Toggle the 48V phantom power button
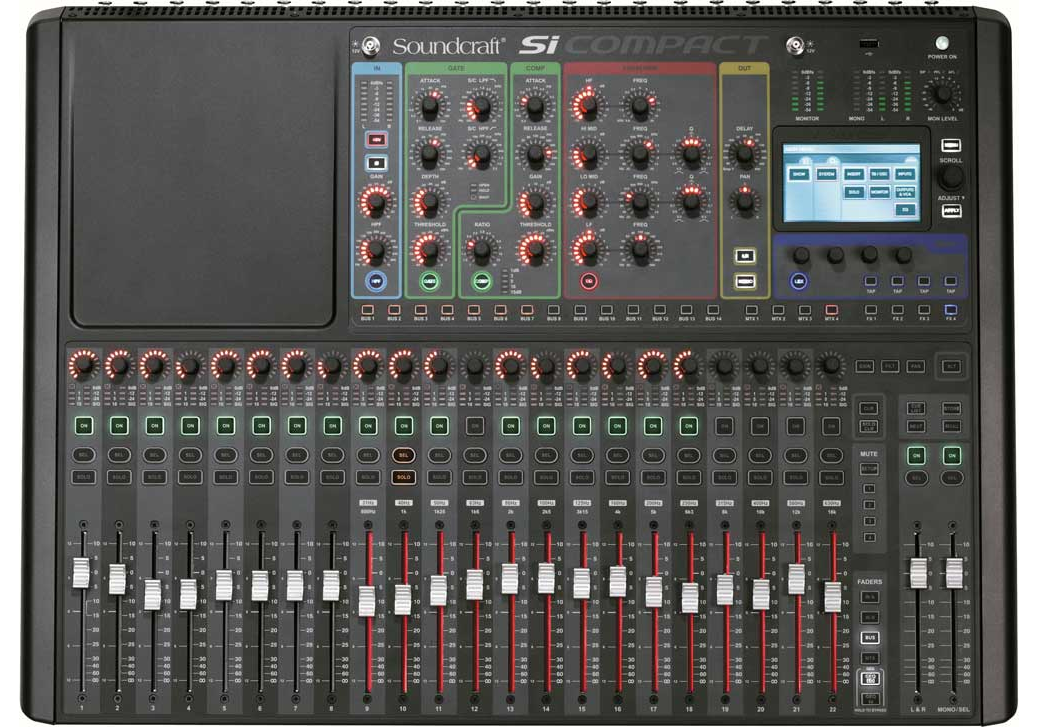The height and width of the screenshot is (727, 1039). point(376,140)
